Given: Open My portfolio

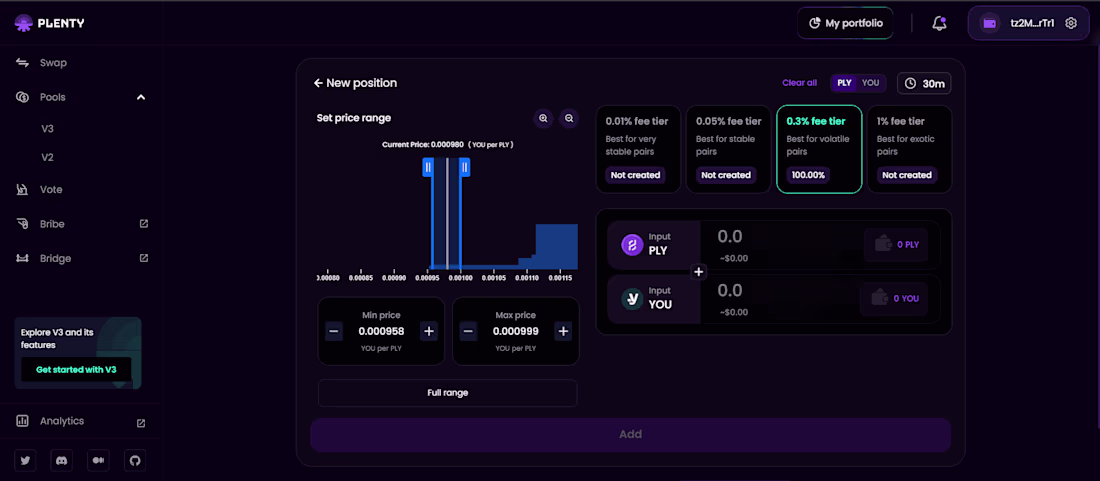Looking at the screenshot, I should coord(845,23).
